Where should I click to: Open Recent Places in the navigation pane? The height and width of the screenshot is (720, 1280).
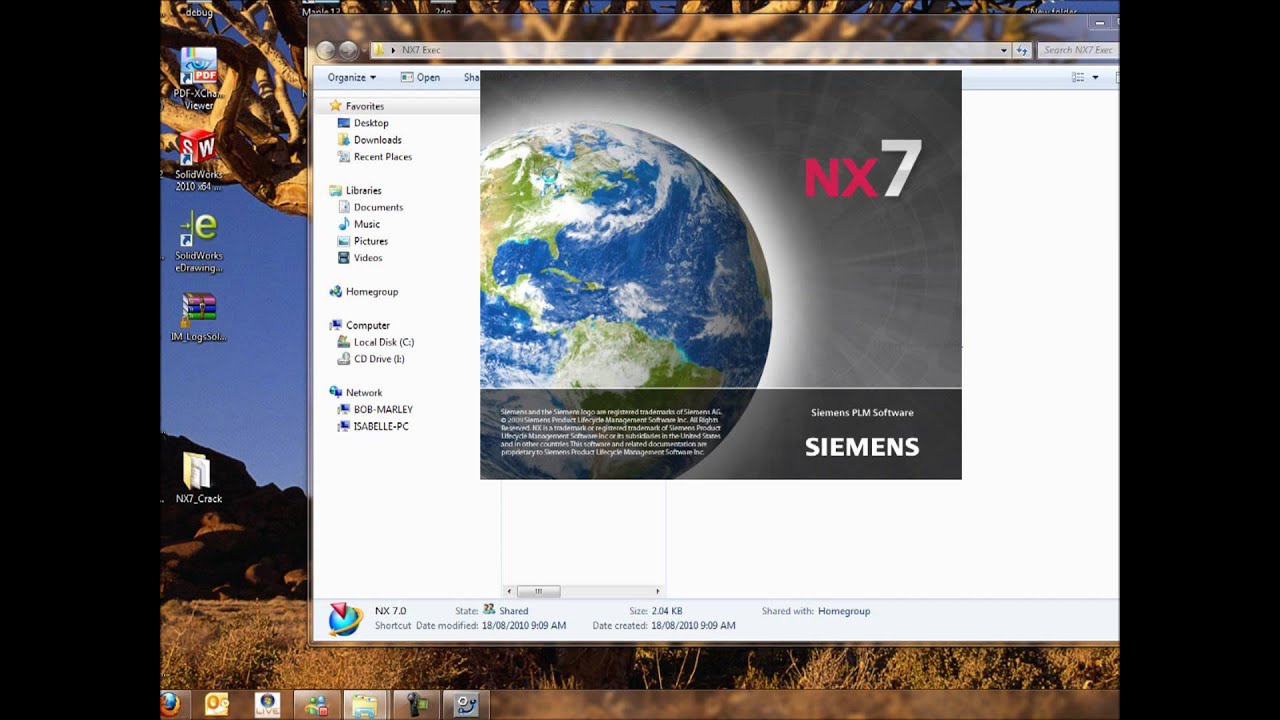pos(382,157)
